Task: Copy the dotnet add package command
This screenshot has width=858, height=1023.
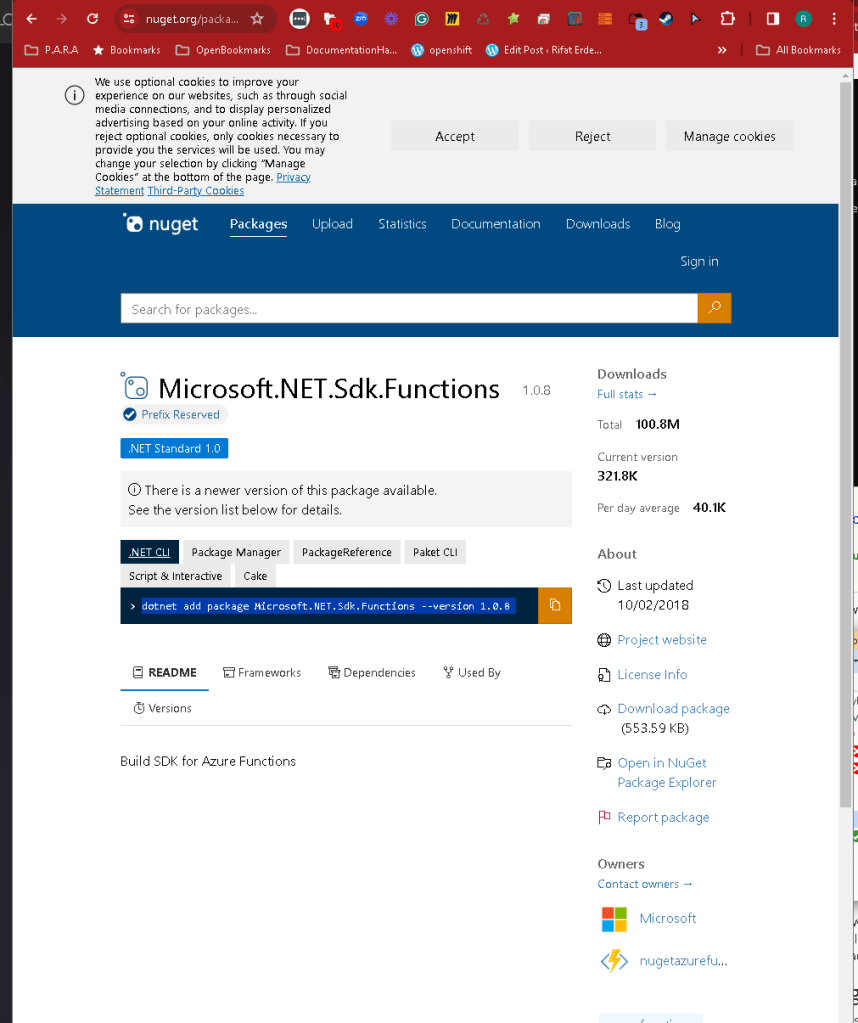Action: coord(555,605)
